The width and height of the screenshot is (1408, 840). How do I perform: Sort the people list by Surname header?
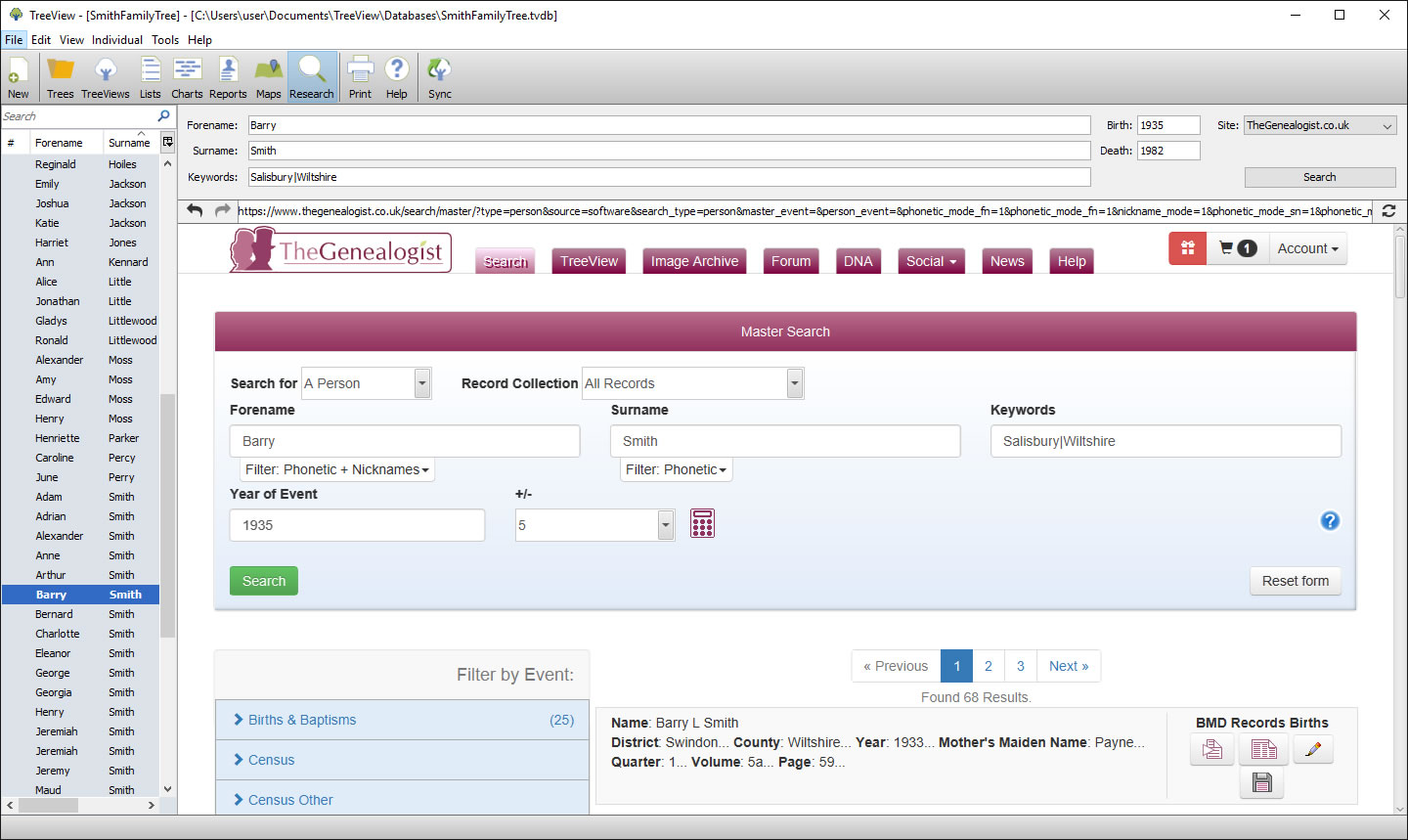coord(129,143)
